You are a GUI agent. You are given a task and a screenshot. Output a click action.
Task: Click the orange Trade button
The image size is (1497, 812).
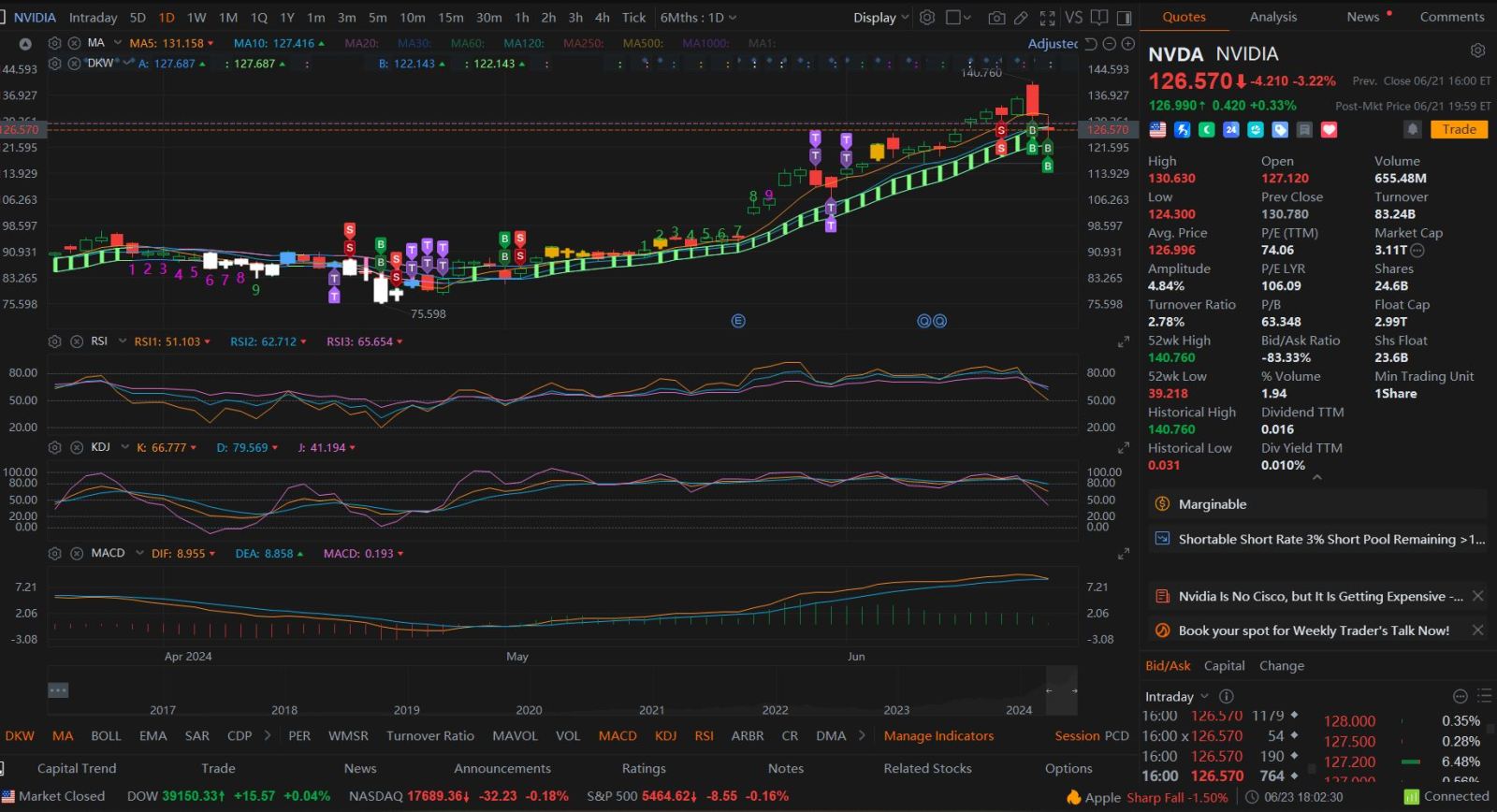click(1459, 130)
